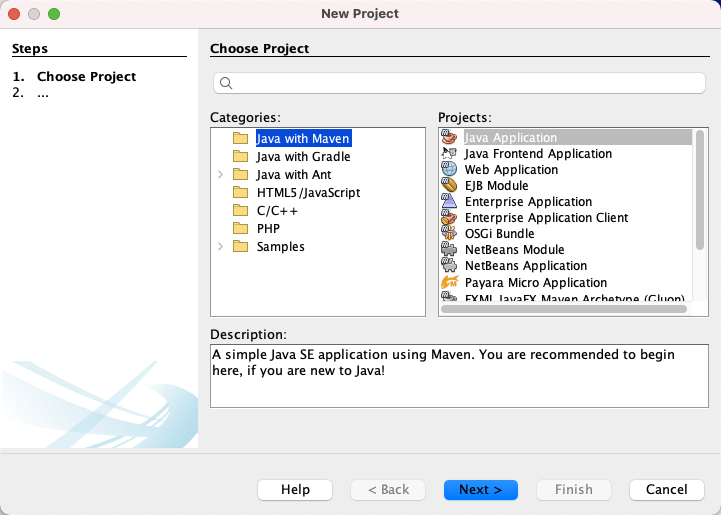Click the PHP folder icon
The width and height of the screenshot is (721, 515).
click(240, 229)
